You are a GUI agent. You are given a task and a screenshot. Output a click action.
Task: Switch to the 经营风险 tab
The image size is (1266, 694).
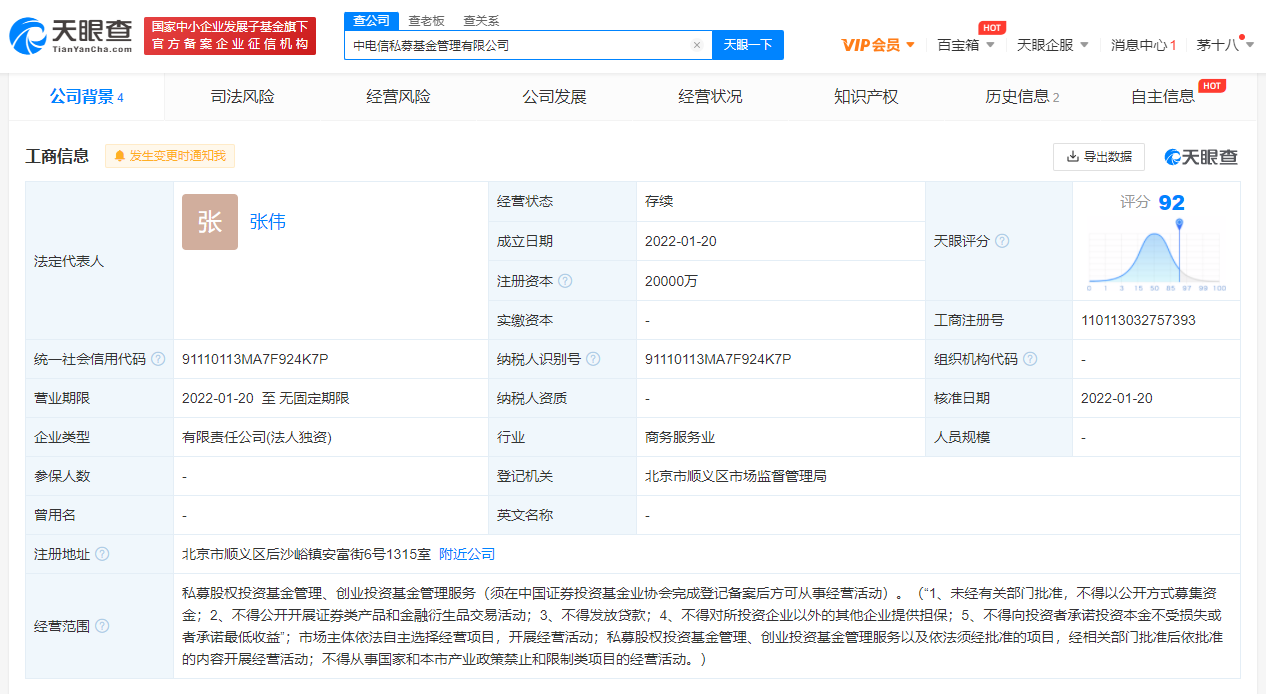pos(398,97)
